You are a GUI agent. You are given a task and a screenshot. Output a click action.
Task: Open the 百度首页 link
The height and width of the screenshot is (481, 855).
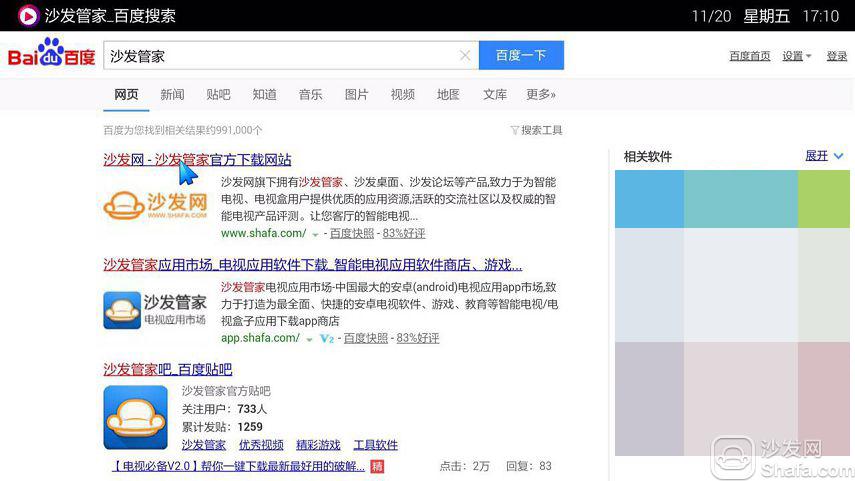coord(750,56)
